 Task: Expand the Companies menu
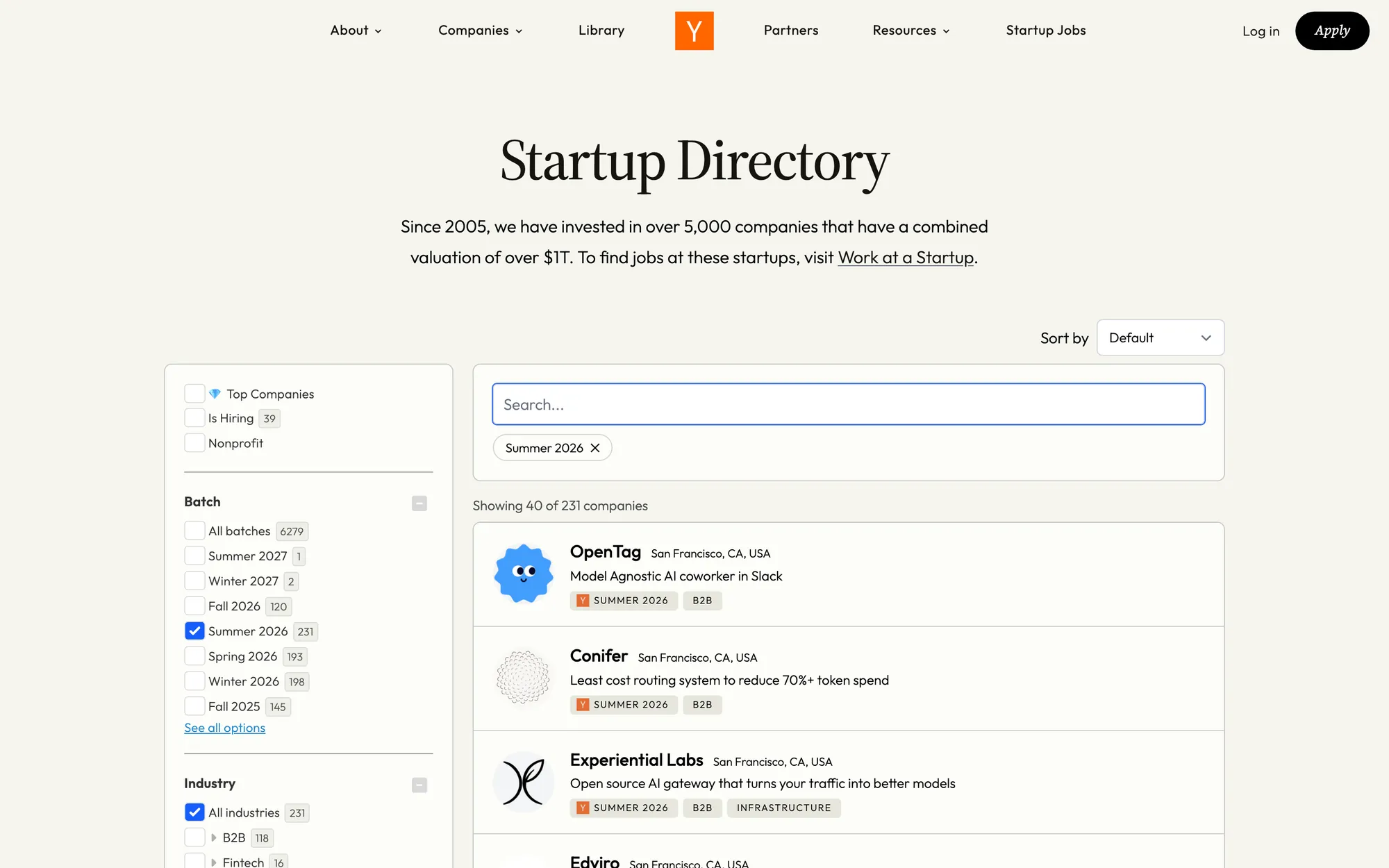click(x=480, y=31)
